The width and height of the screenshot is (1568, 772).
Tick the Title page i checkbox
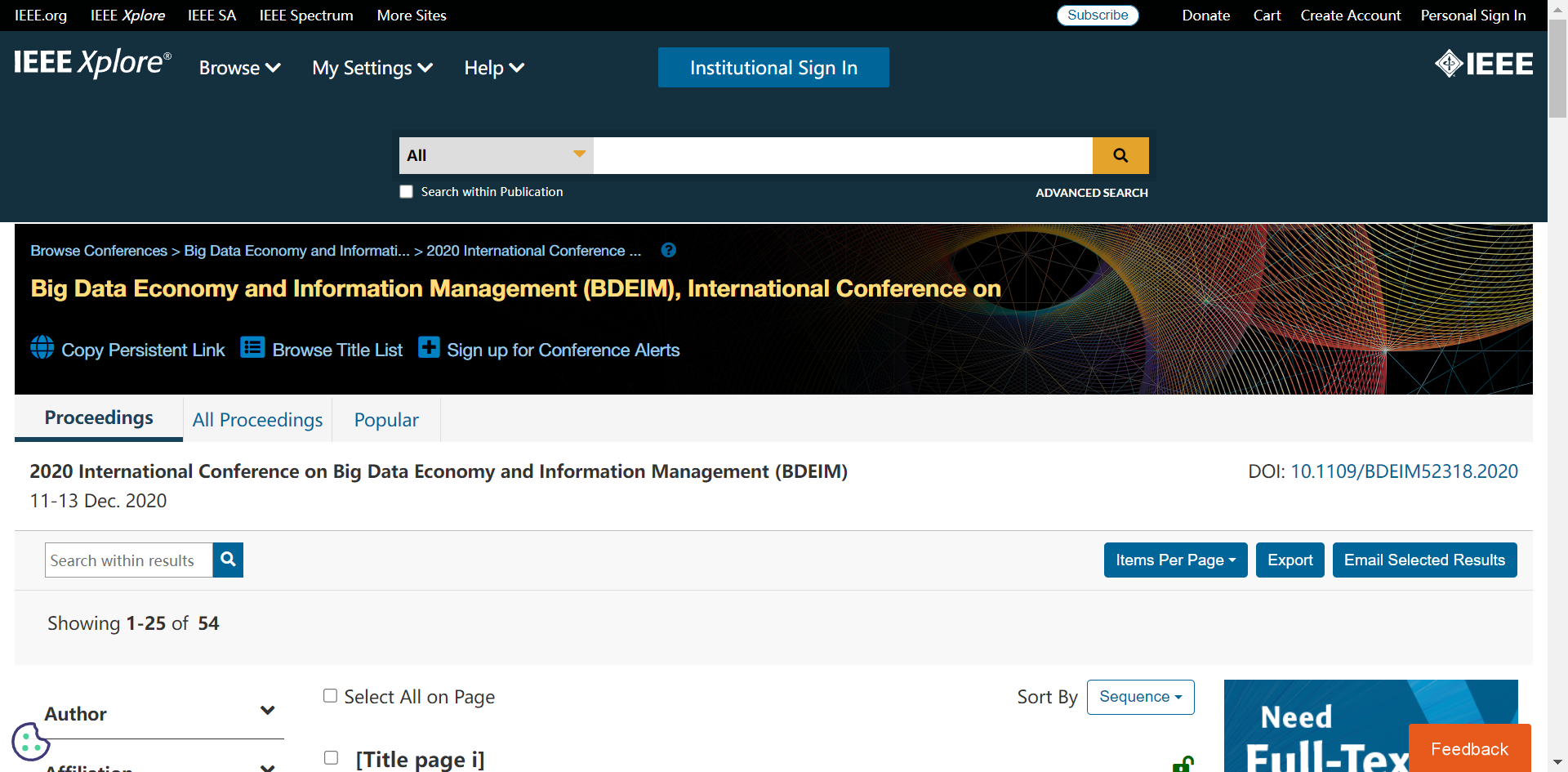(331, 758)
